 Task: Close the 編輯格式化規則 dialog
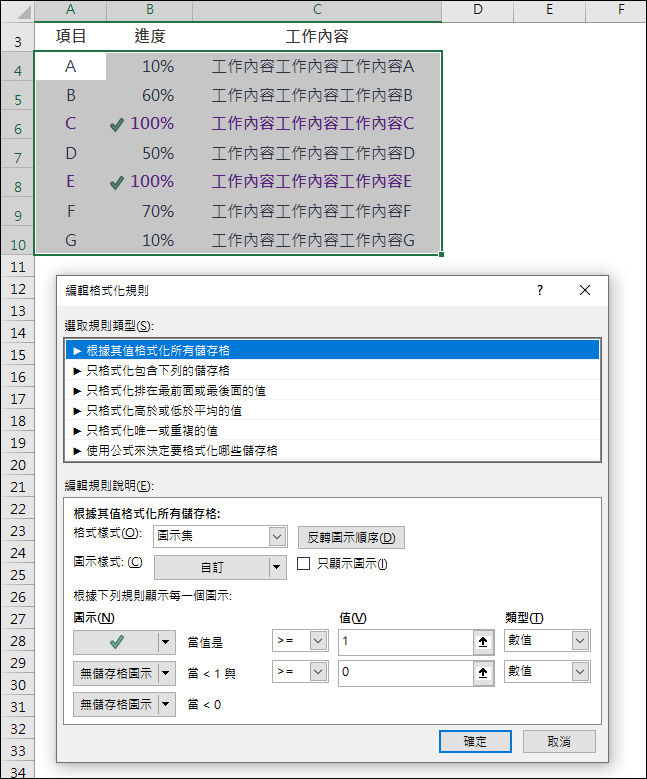(585, 290)
